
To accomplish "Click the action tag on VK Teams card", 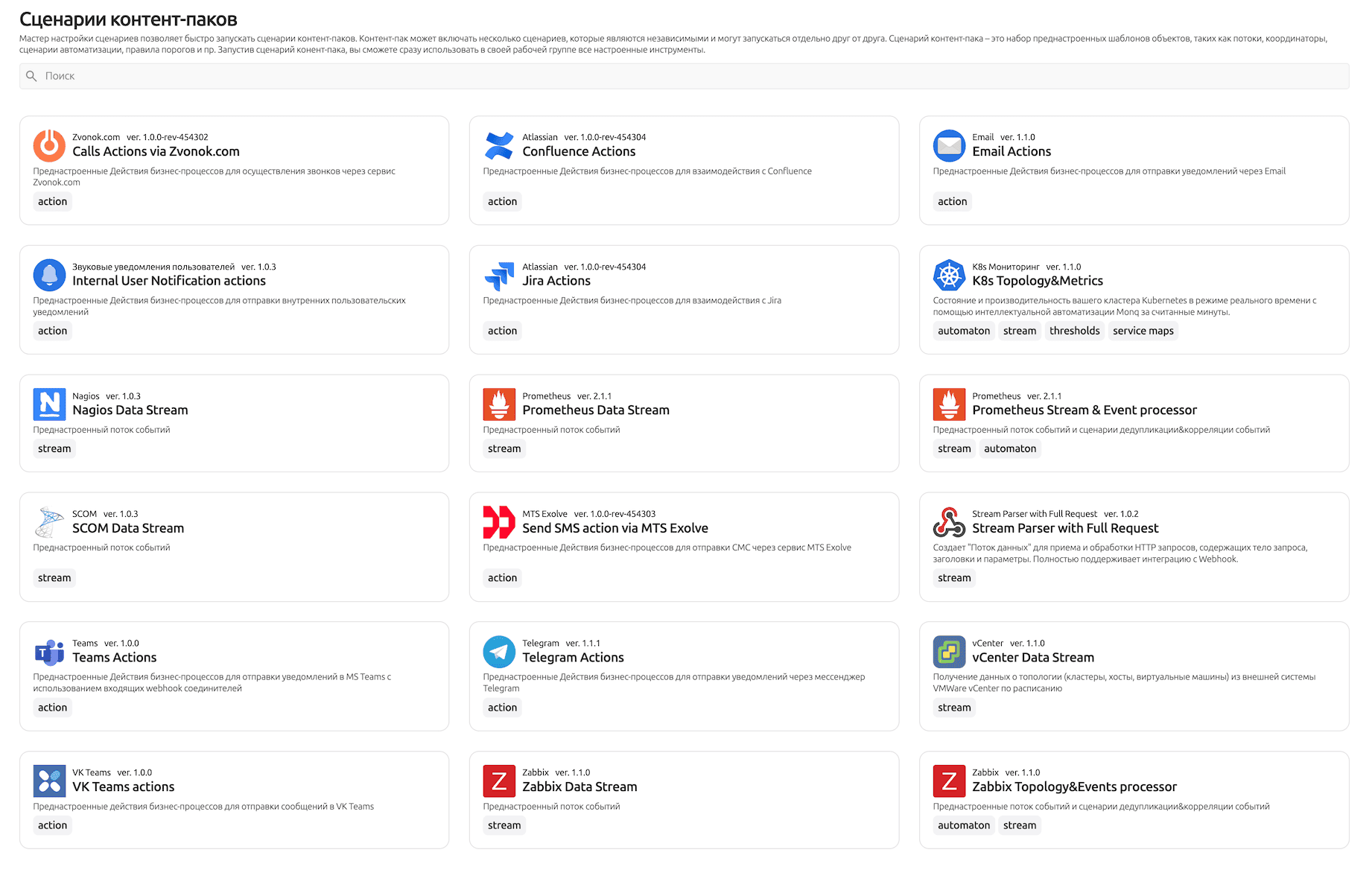I will click(x=53, y=826).
